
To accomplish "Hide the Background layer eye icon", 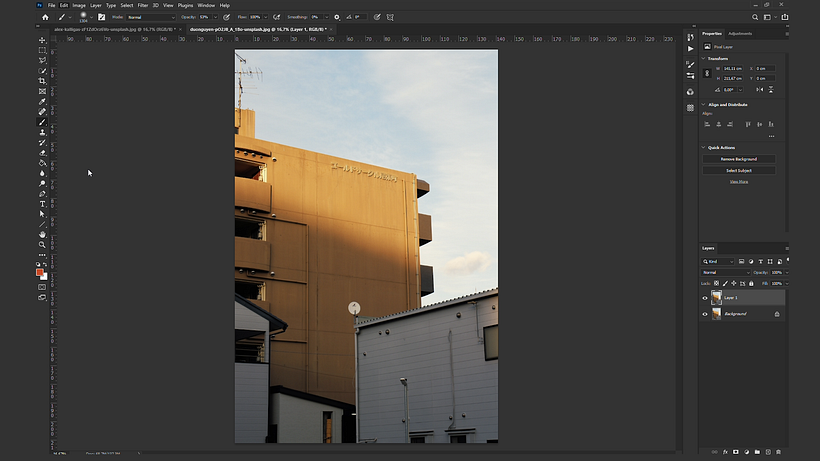I will (x=705, y=314).
